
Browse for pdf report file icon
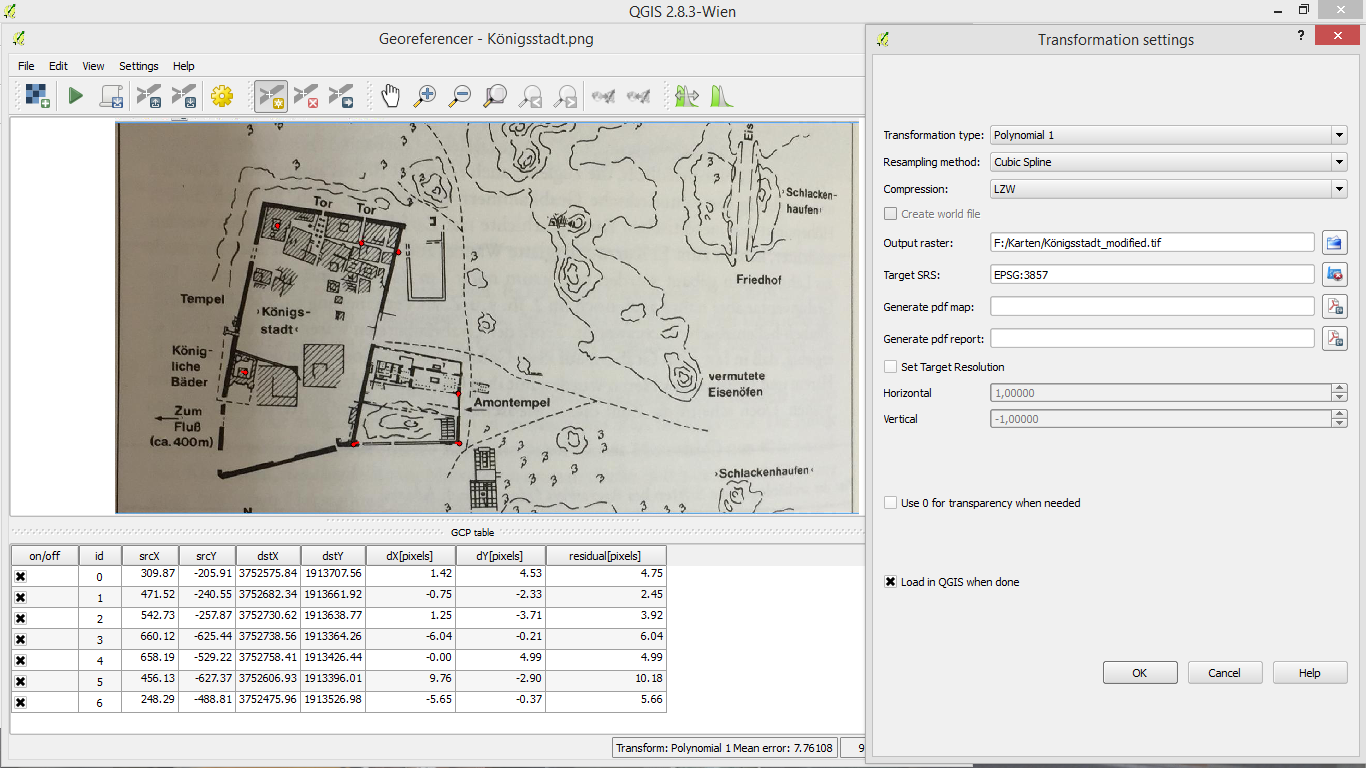pos(1335,338)
